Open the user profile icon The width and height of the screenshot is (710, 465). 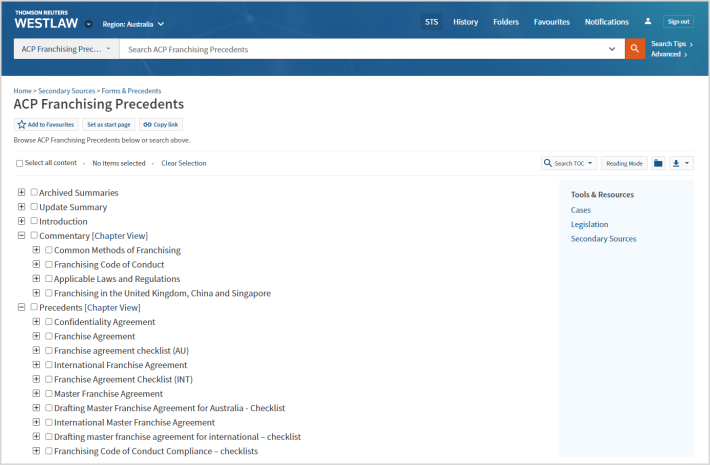pyautogui.click(x=648, y=21)
